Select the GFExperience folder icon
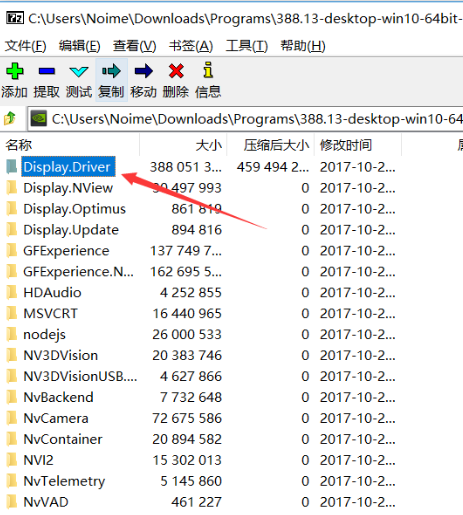The width and height of the screenshot is (463, 515). [12, 251]
